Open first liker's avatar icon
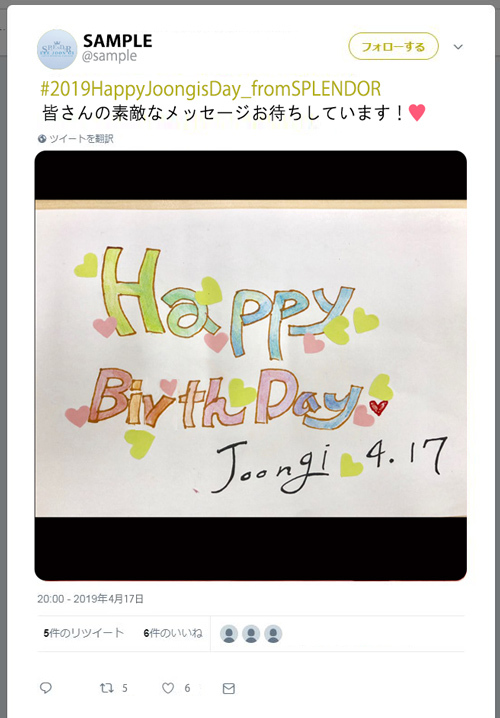This screenshot has height=718, width=500. point(228,634)
